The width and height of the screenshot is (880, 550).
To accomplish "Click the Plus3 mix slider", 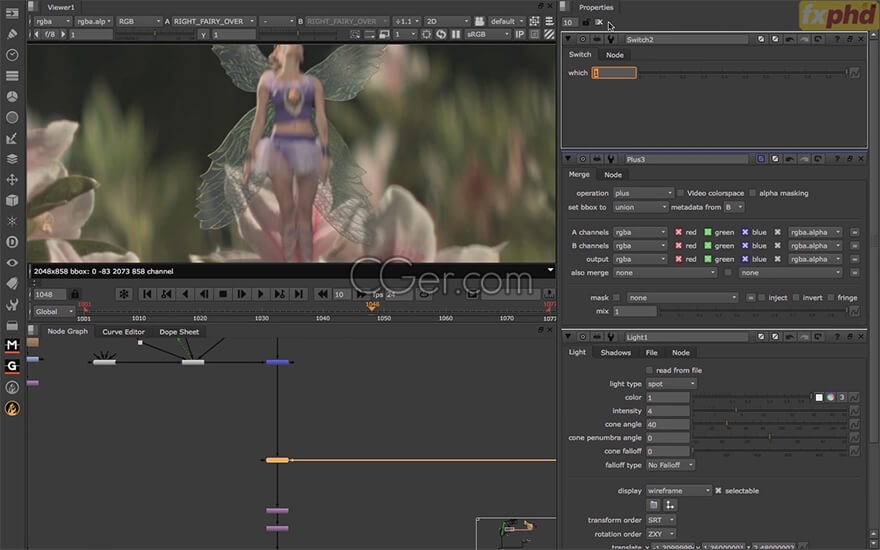I will pyautogui.click(x=753, y=311).
